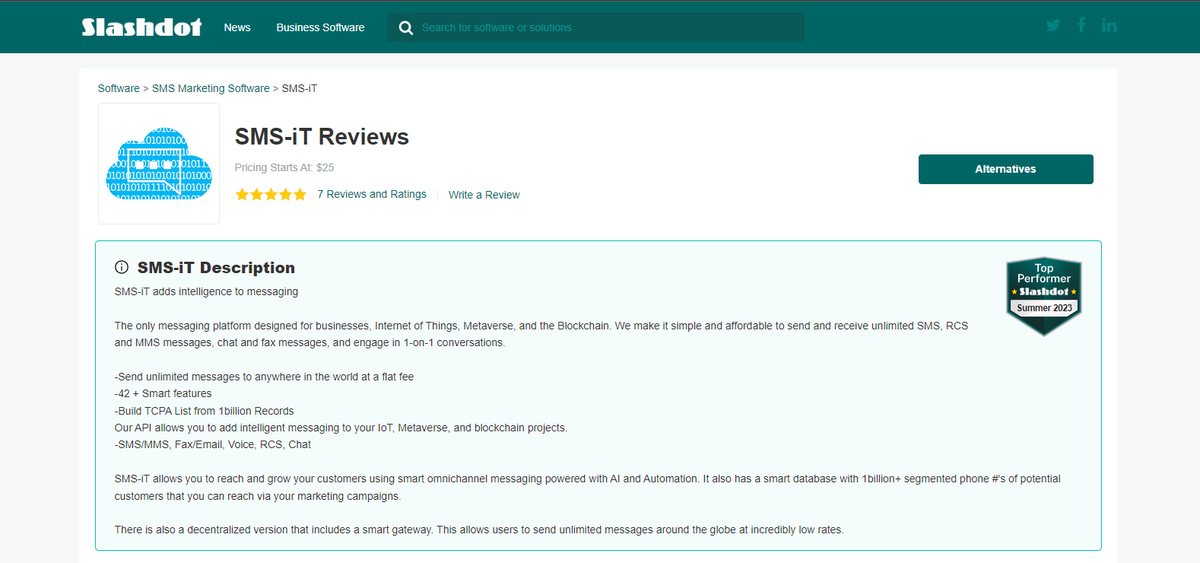Click "SMS-iT adds intelligence to messaging" text
The image size is (1200, 563).
pos(206,292)
